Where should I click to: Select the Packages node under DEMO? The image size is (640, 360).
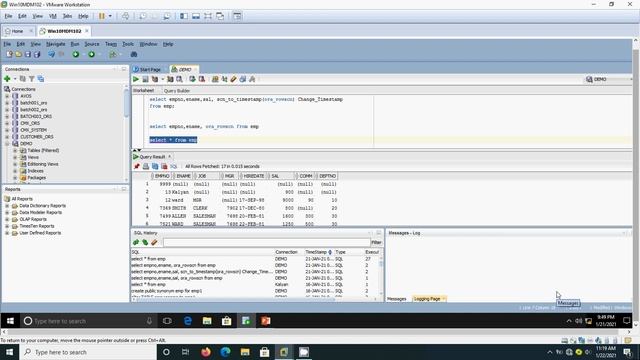point(37,178)
